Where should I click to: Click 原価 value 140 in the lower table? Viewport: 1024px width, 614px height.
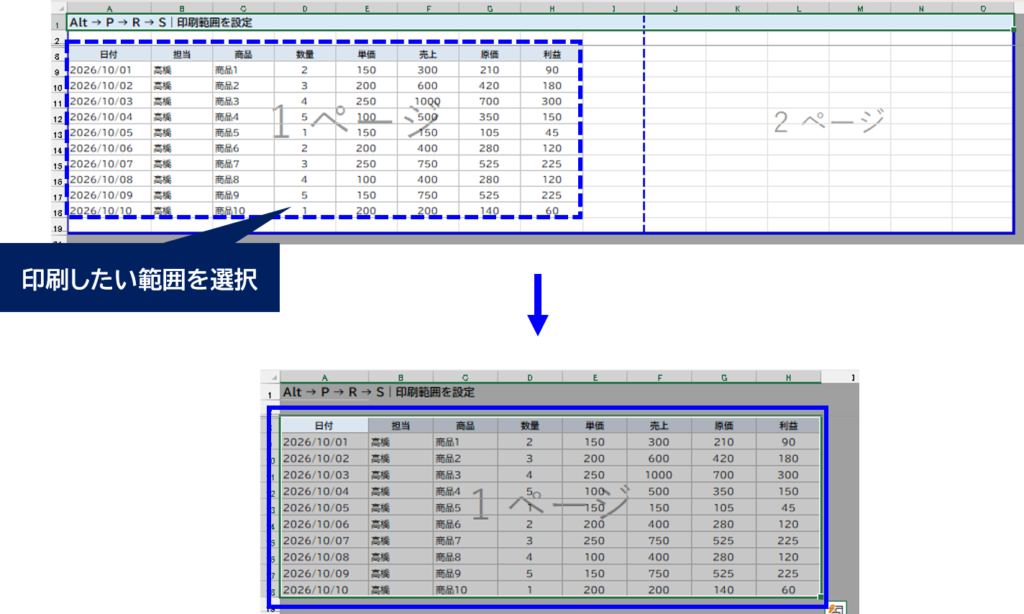pyautogui.click(x=724, y=590)
